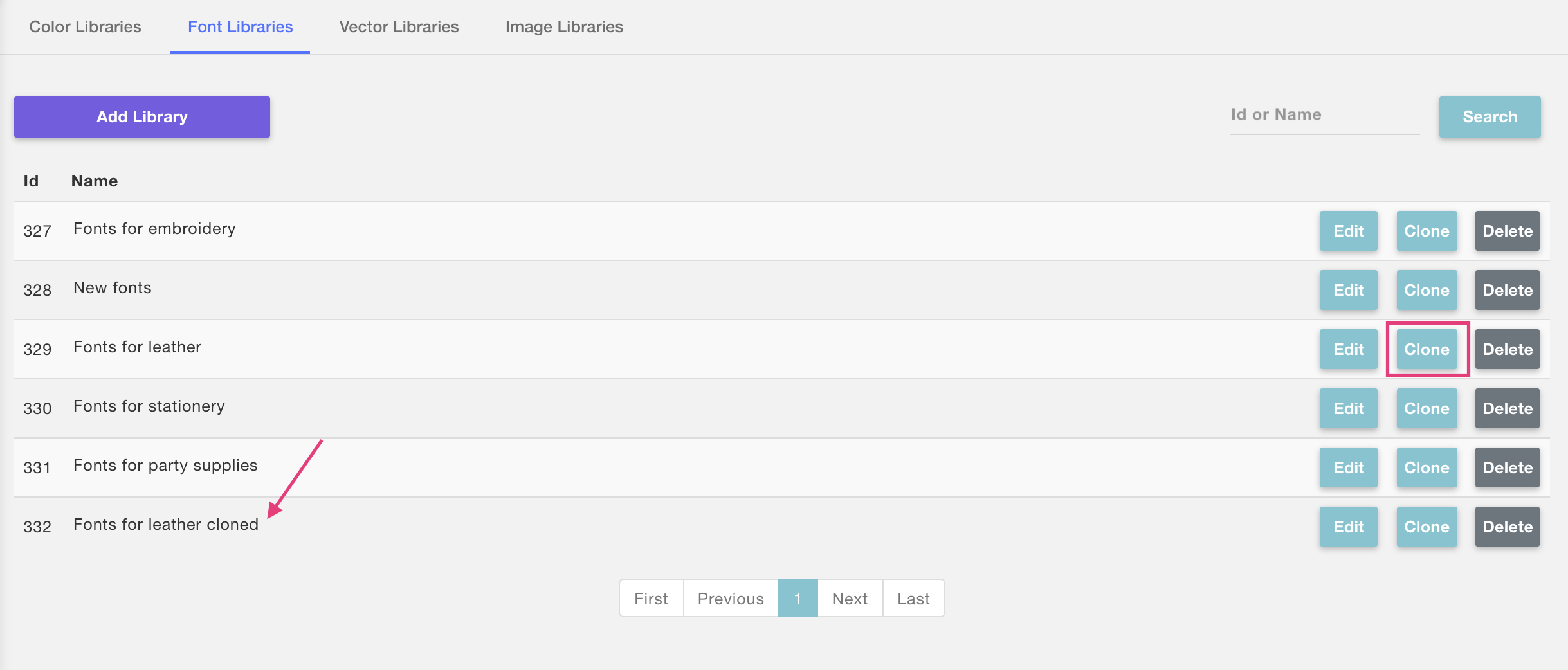Go to the First page
This screenshot has height=670, width=1568.
pyautogui.click(x=651, y=599)
